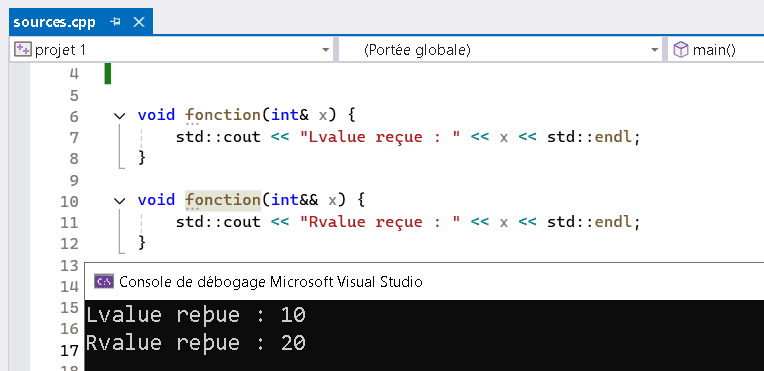Click the console output line Rvalue reçue : 20
The image size is (764, 371).
[x=196, y=343]
